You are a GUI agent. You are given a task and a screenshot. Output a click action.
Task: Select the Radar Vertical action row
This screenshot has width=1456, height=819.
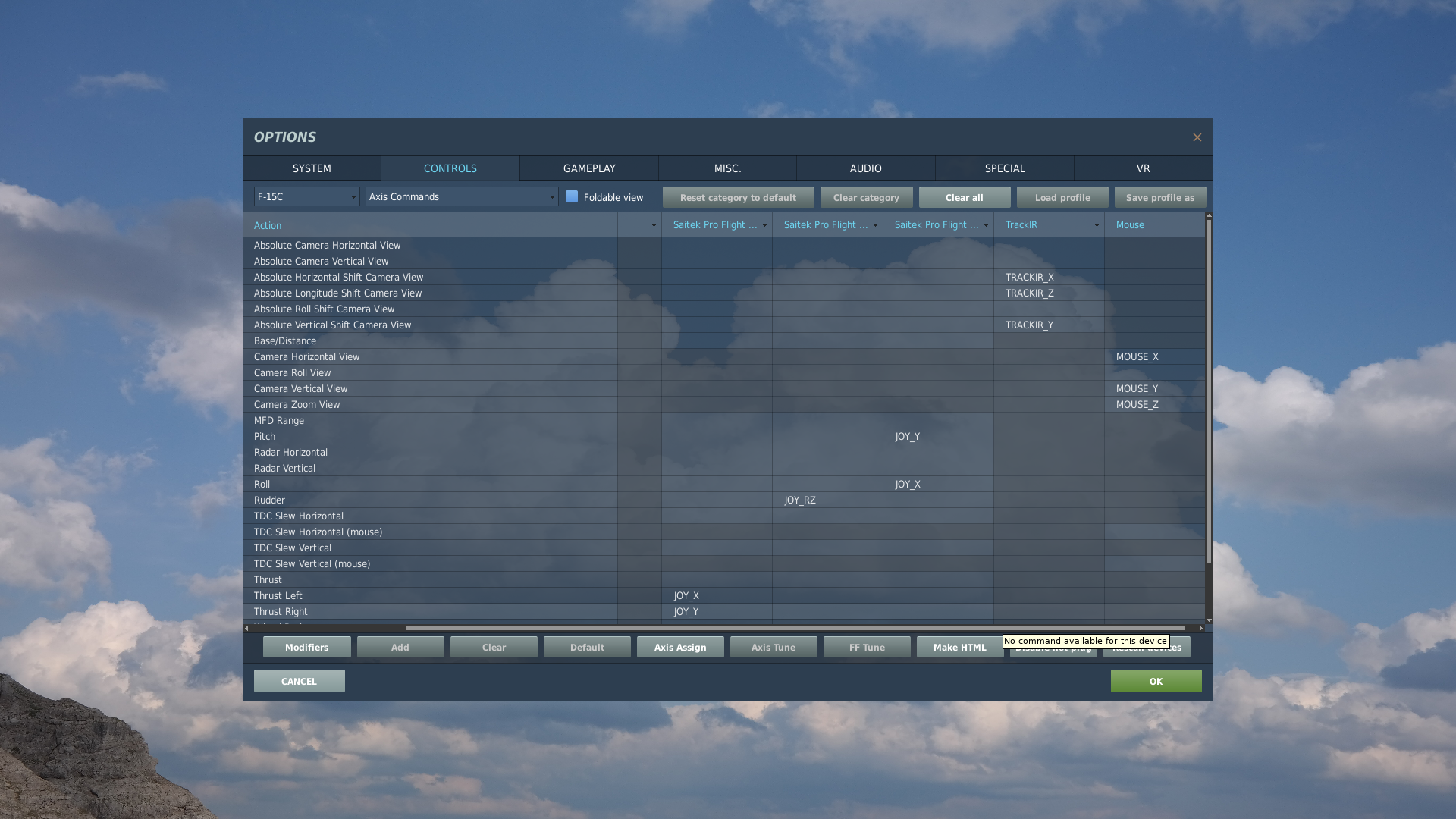pyautogui.click(x=430, y=469)
